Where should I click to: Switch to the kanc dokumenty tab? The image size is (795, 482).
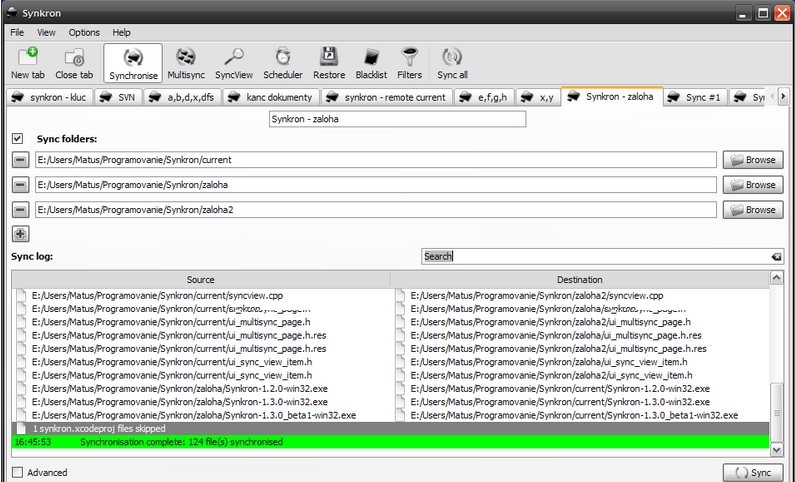click(271, 97)
